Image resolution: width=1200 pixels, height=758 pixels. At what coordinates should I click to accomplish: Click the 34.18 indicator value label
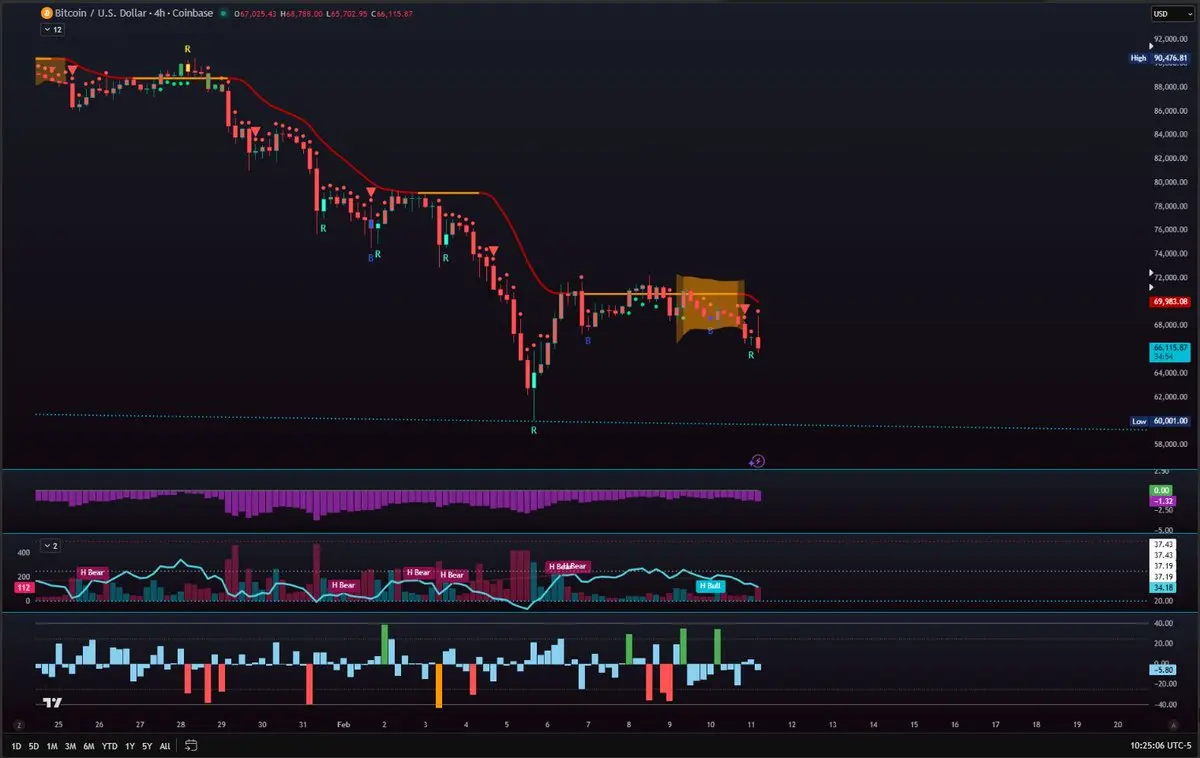tap(1162, 588)
